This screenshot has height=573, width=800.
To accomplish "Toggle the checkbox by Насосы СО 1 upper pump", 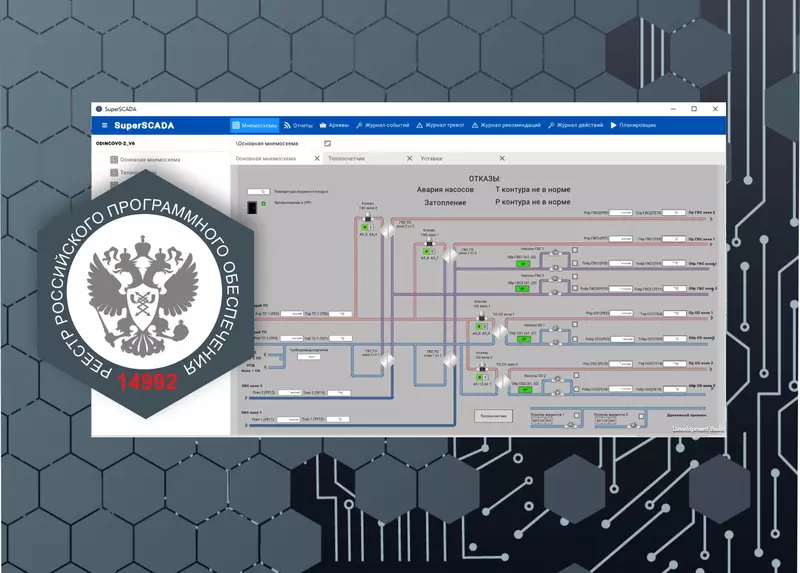I will pyautogui.click(x=575, y=325).
